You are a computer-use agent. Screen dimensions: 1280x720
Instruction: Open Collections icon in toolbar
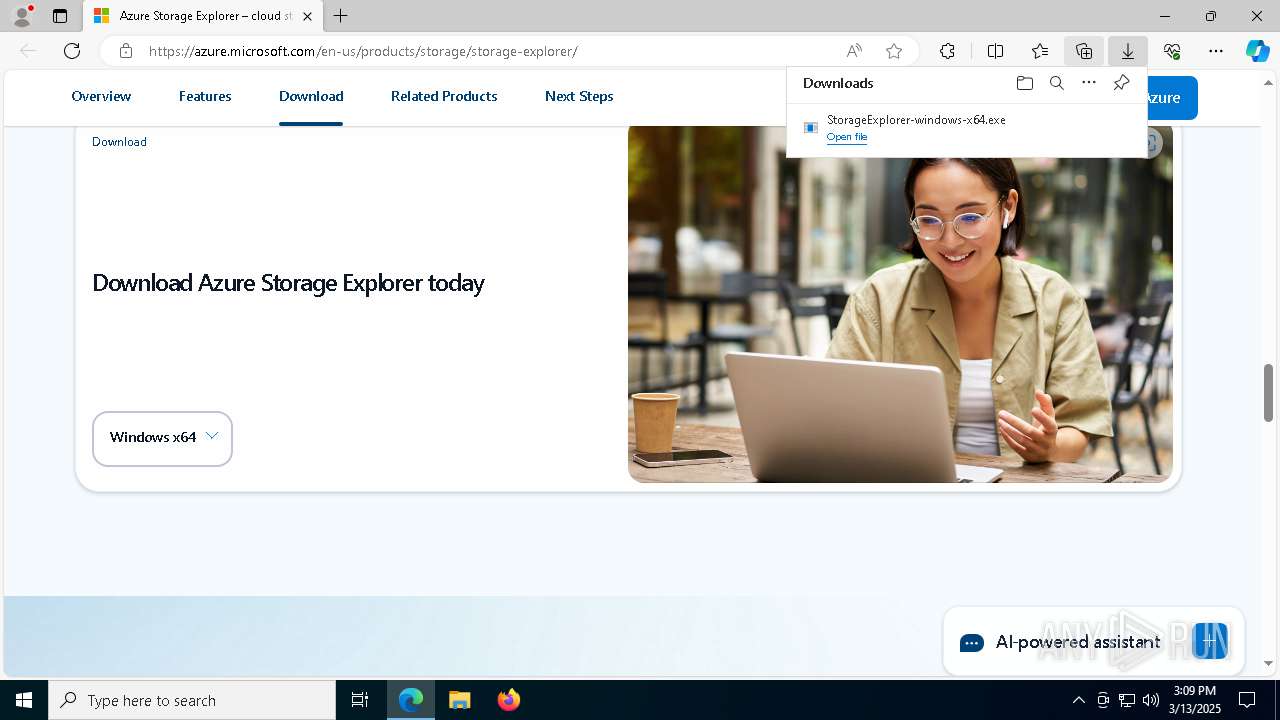point(1084,51)
